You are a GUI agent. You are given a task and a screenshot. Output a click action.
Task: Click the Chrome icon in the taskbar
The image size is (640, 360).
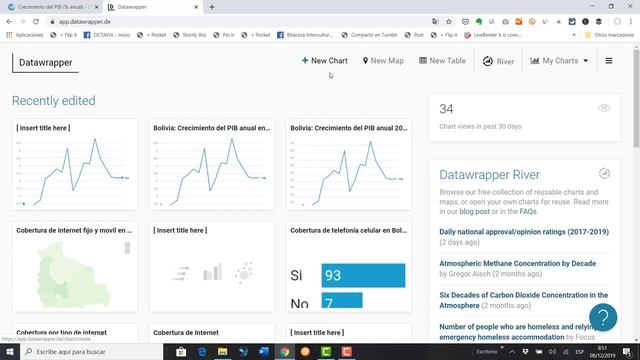(x=284, y=351)
